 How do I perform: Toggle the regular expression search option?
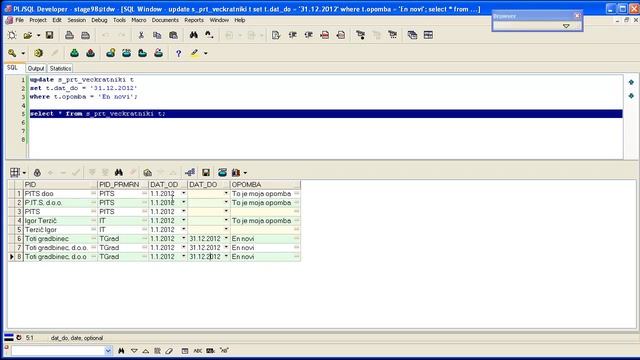pos(224,351)
